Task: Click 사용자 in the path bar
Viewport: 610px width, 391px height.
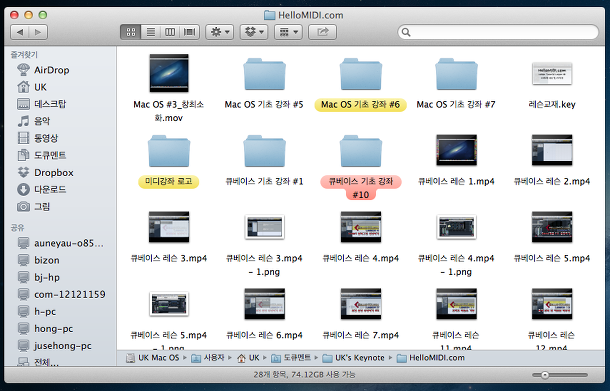Action: pos(208,358)
